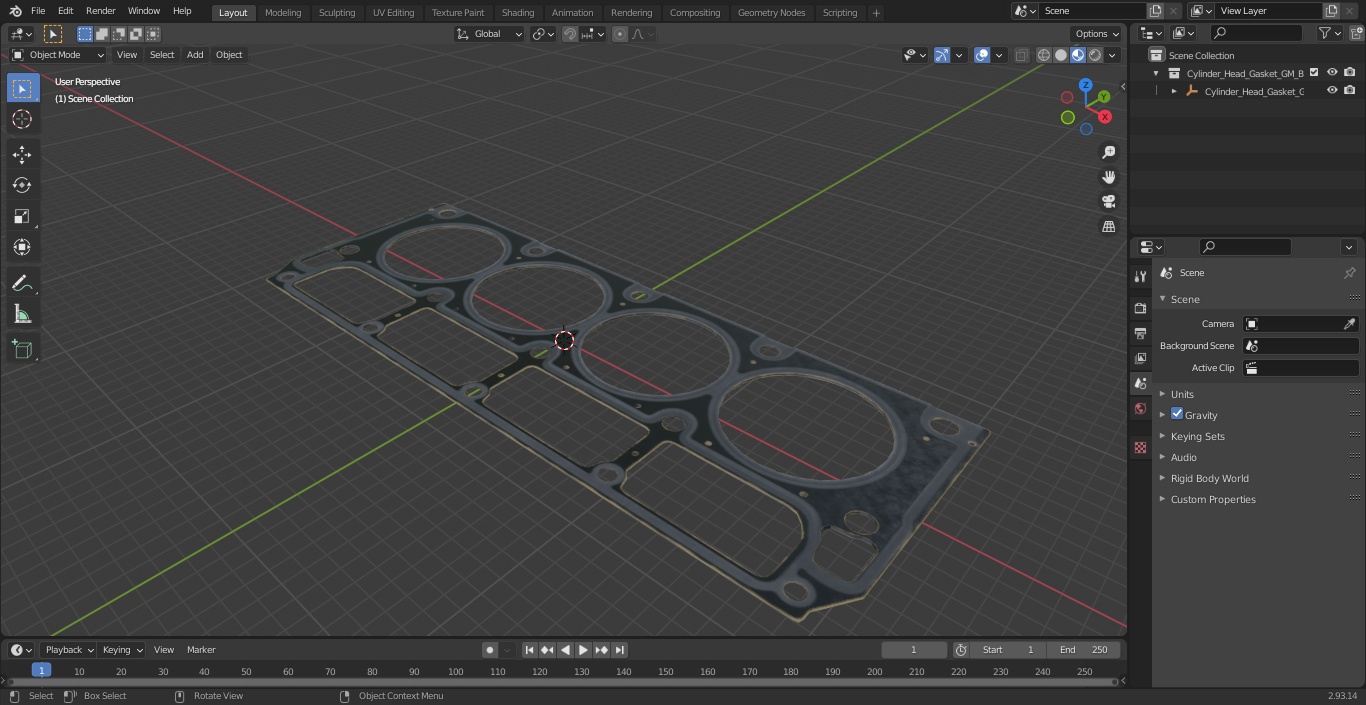
Task: Open the Add menu in viewport header
Action: pos(195,55)
